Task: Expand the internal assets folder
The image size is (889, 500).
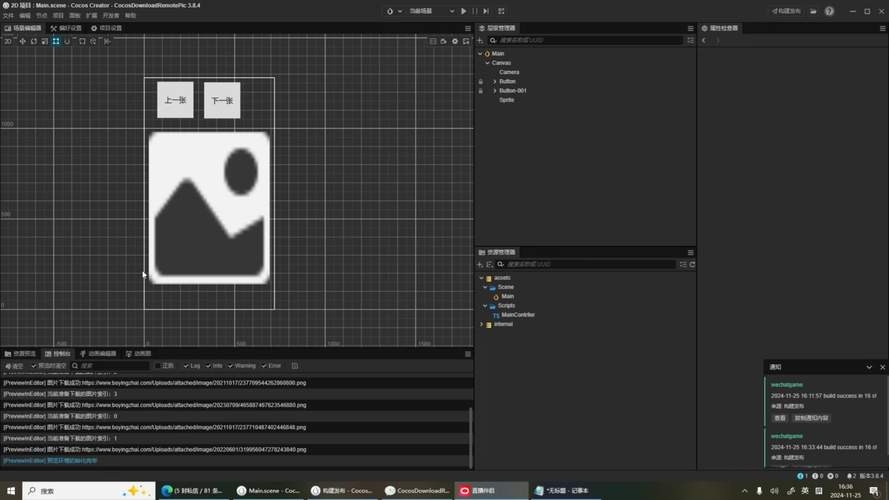Action: [481, 324]
